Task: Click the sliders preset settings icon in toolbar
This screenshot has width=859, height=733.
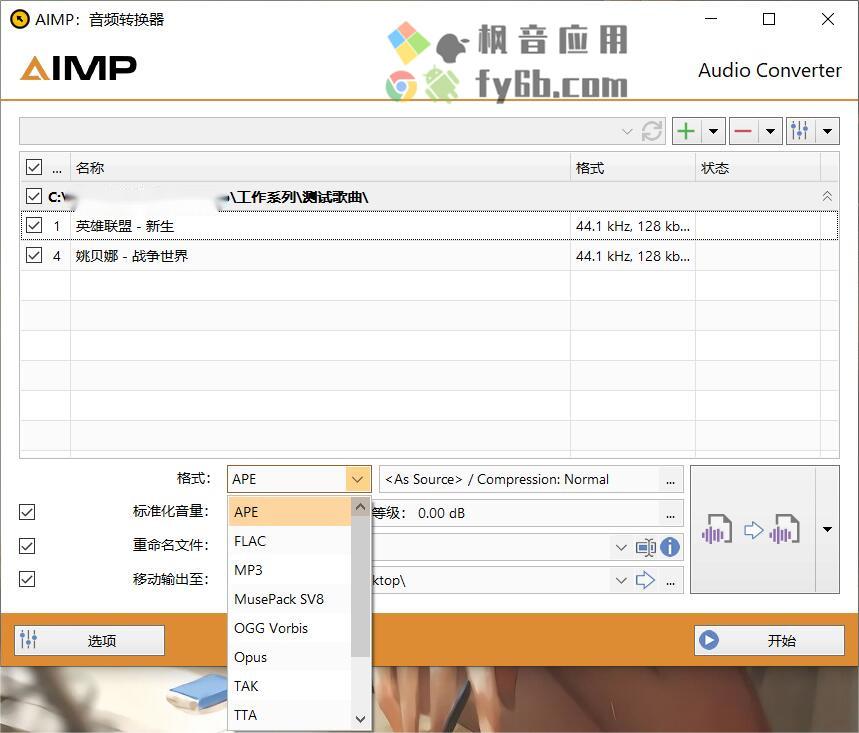Action: click(x=800, y=131)
